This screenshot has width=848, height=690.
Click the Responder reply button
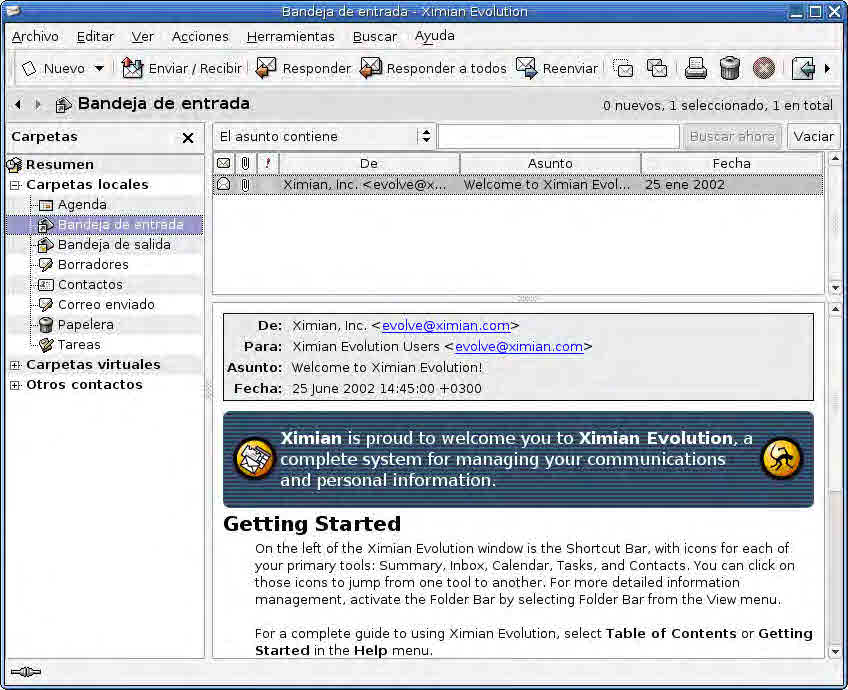[x=303, y=69]
